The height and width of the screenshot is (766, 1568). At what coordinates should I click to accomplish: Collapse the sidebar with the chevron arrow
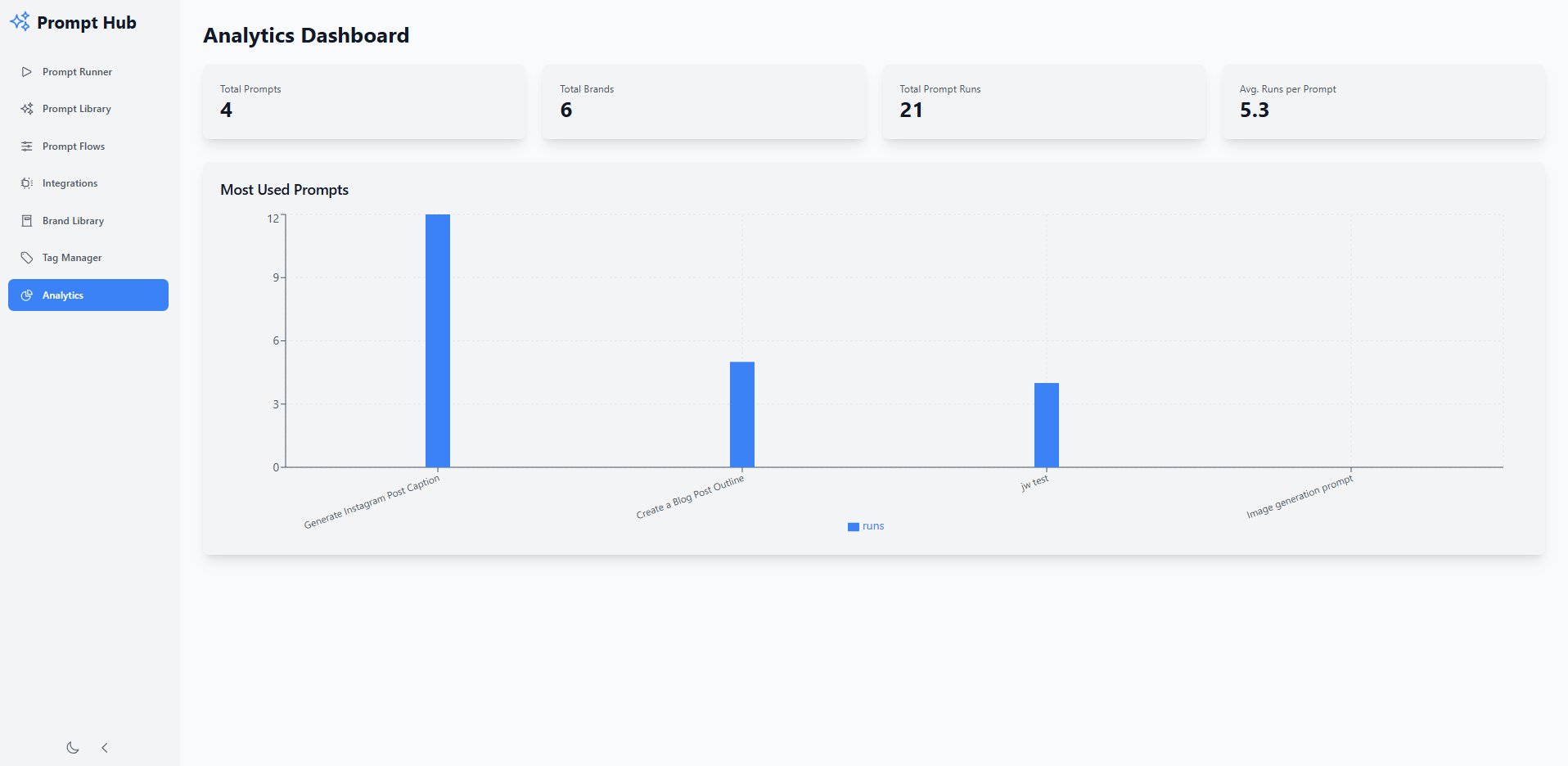click(x=105, y=747)
